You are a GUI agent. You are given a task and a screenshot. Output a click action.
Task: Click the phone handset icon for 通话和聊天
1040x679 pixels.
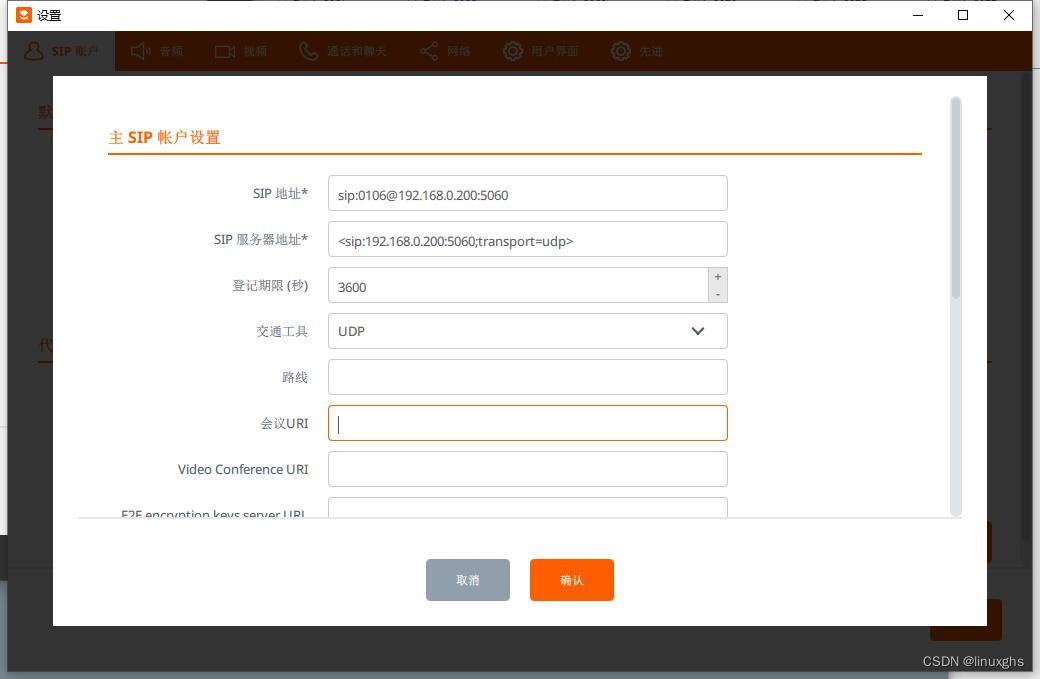308,51
